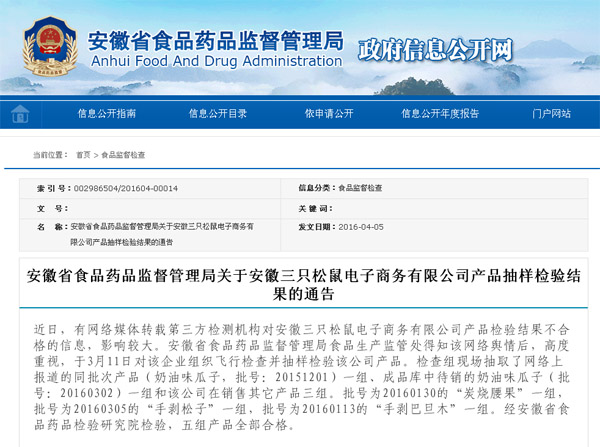
Task: Click the 当前位置 label
Action: (x=50, y=155)
